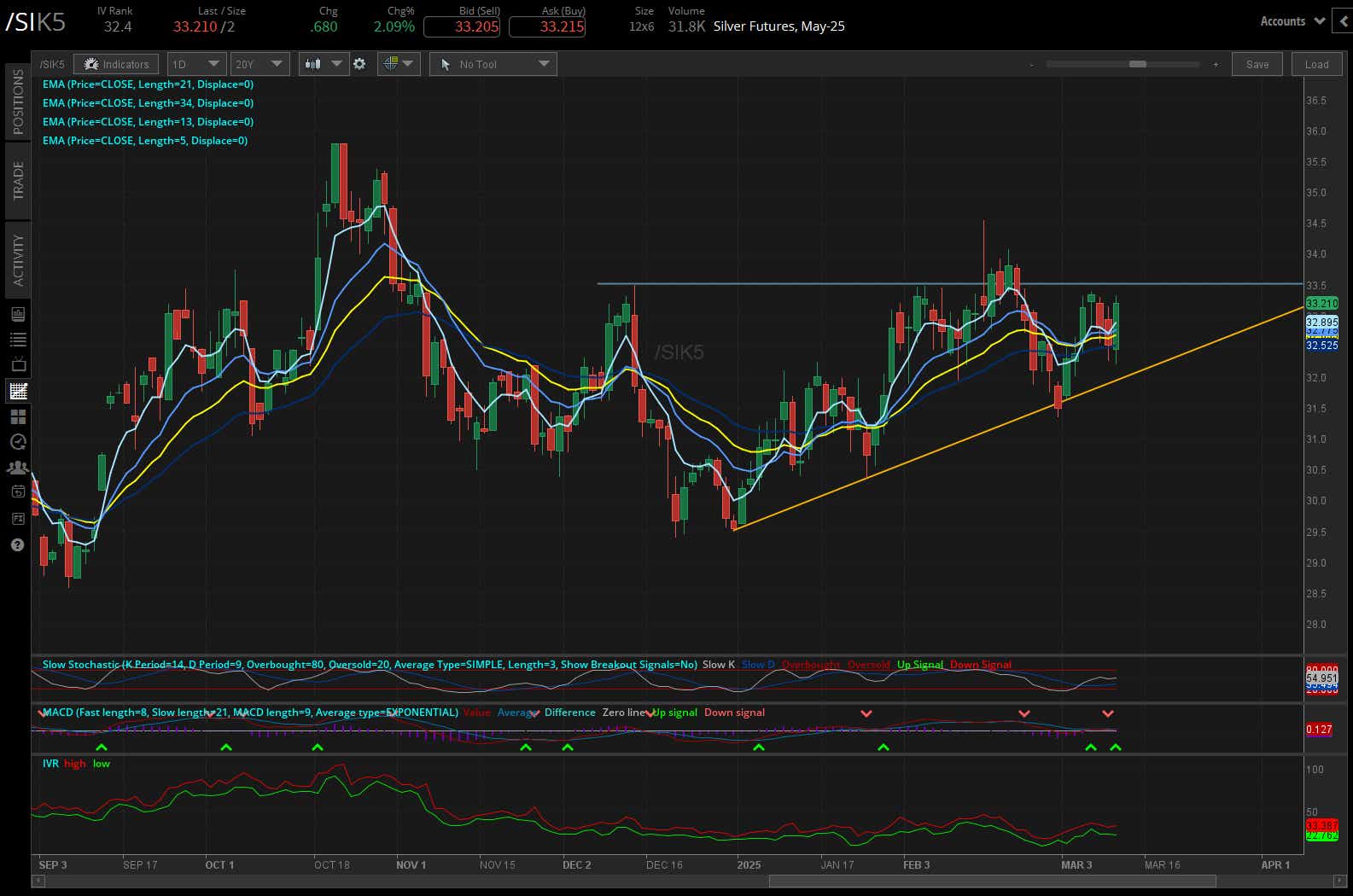Open the candlestick chart style dropdown
Image resolution: width=1353 pixels, height=896 pixels.
[323, 64]
